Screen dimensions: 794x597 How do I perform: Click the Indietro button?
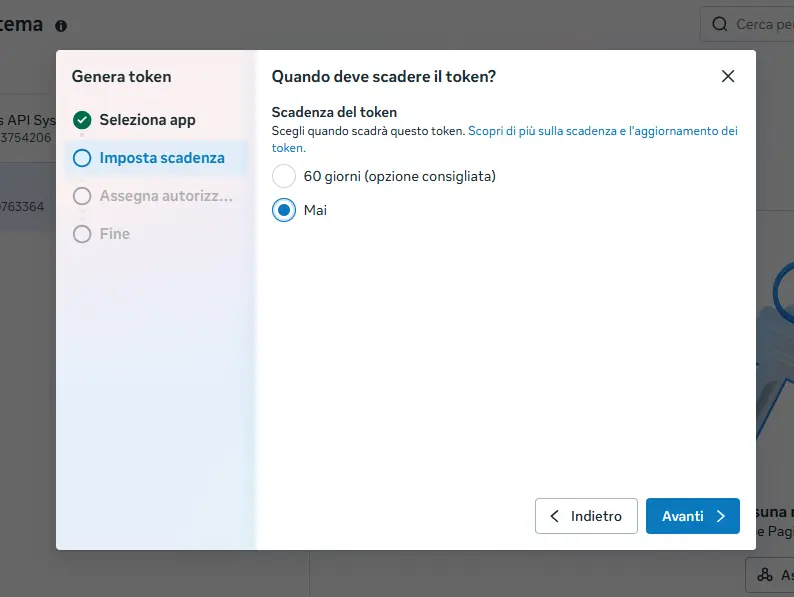(x=586, y=516)
